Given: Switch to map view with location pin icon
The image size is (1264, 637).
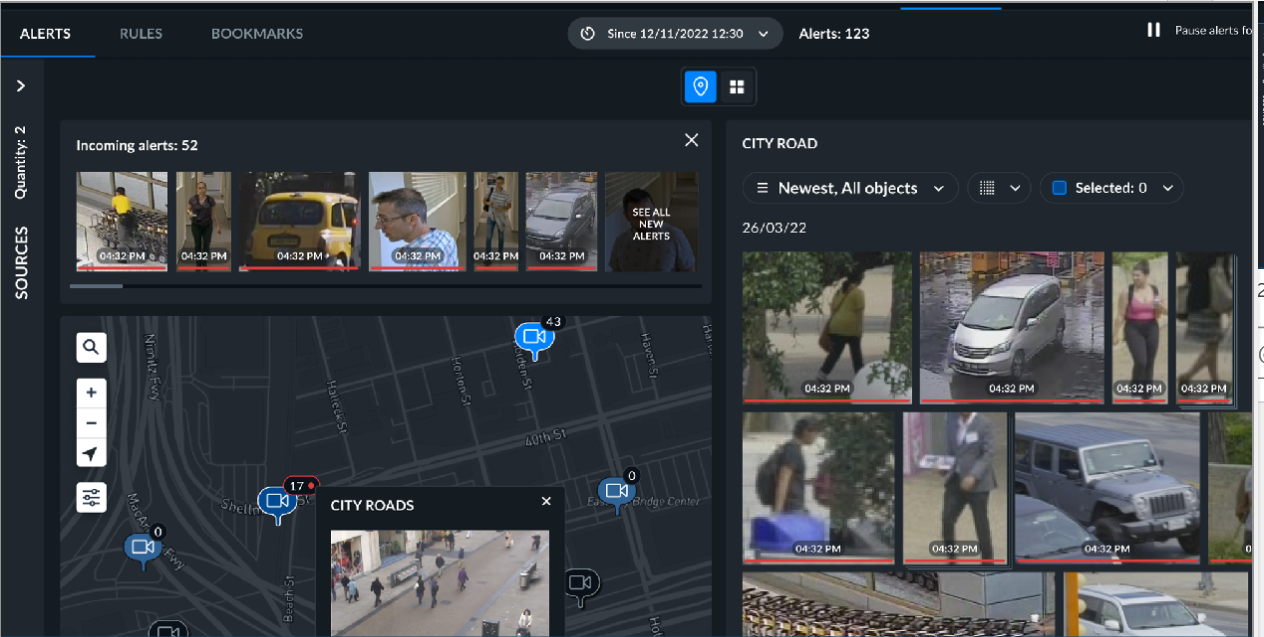Looking at the screenshot, I should tap(701, 87).
